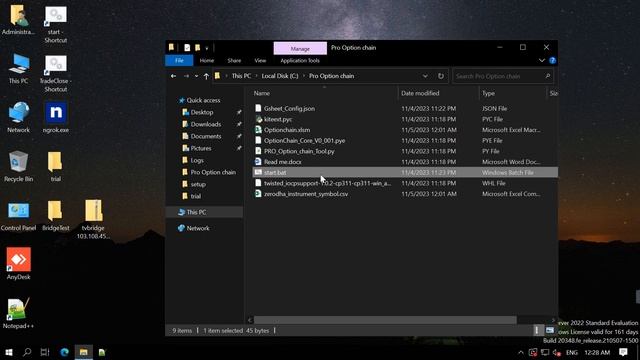
Task: Select the Notepad++ desktop icon
Action: click(18, 313)
